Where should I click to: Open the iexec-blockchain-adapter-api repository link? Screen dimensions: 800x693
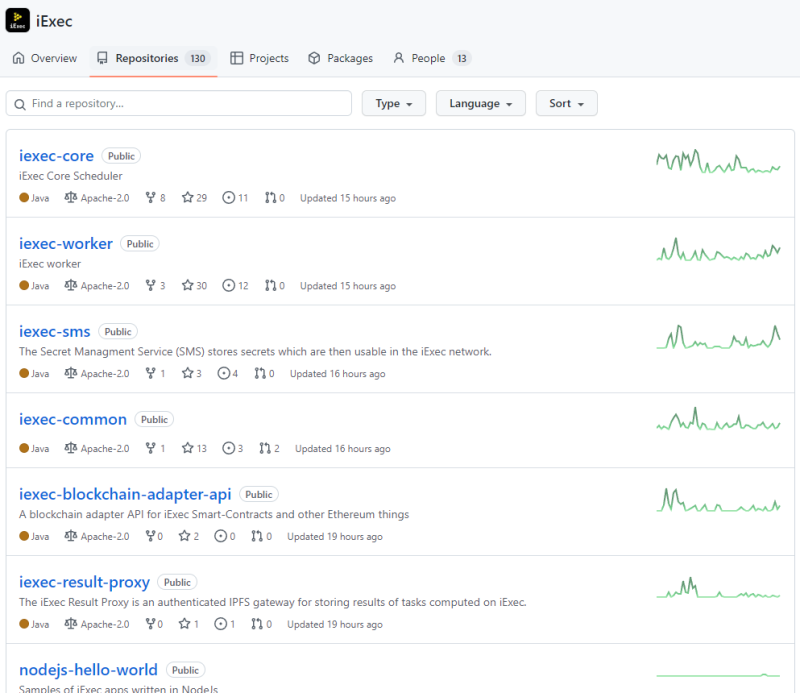coord(125,494)
